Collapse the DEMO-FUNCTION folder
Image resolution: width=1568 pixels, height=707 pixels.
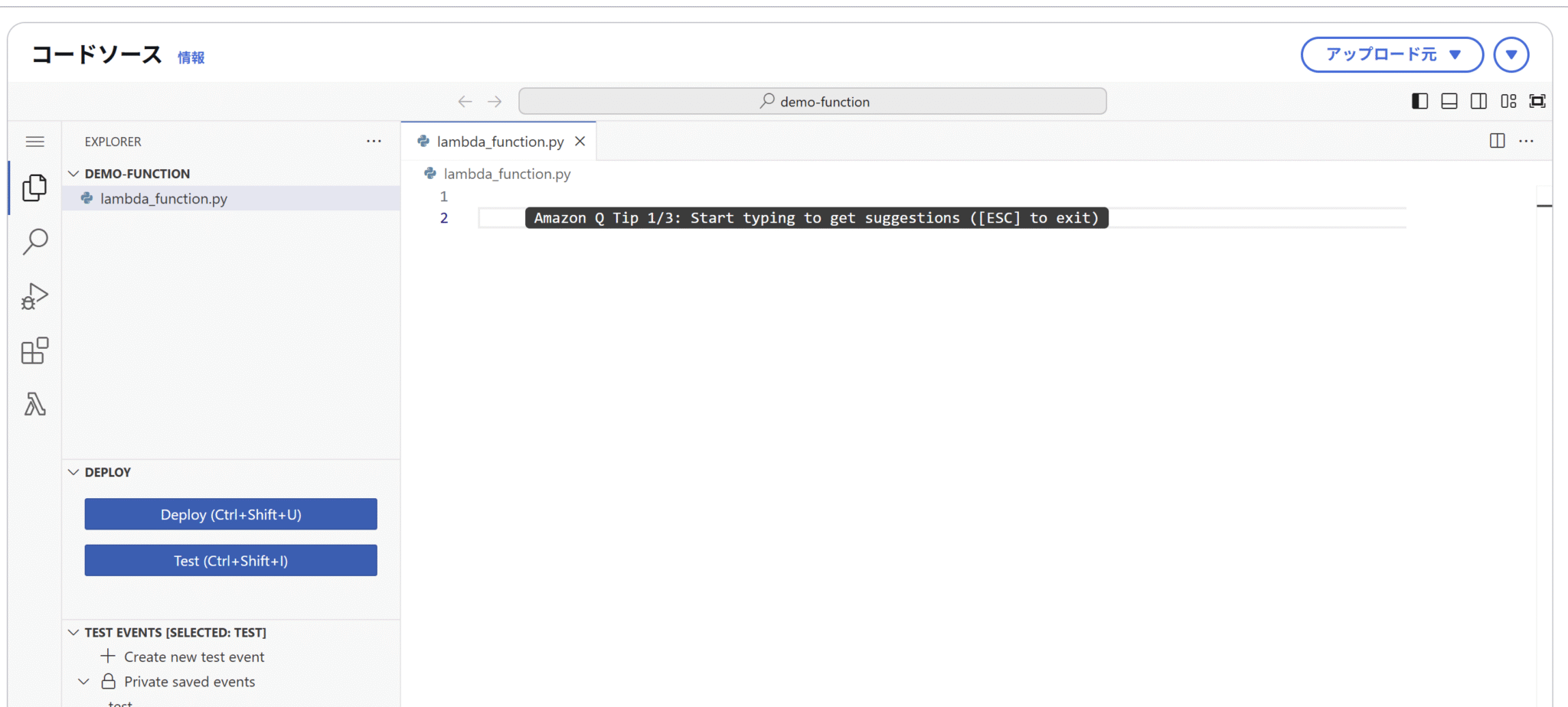click(x=73, y=173)
